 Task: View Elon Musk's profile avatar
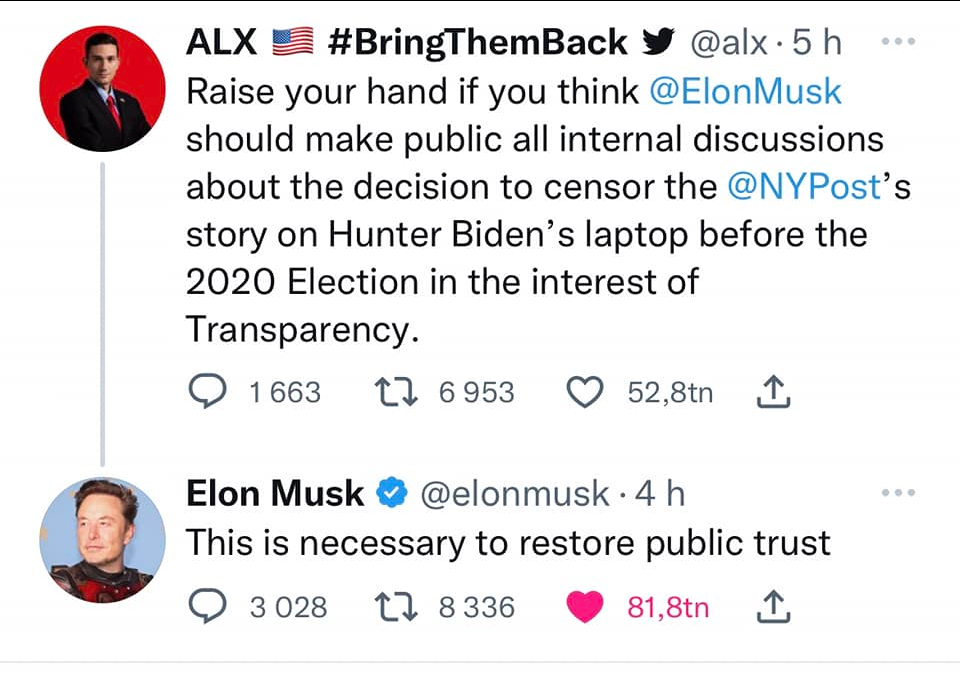point(102,540)
